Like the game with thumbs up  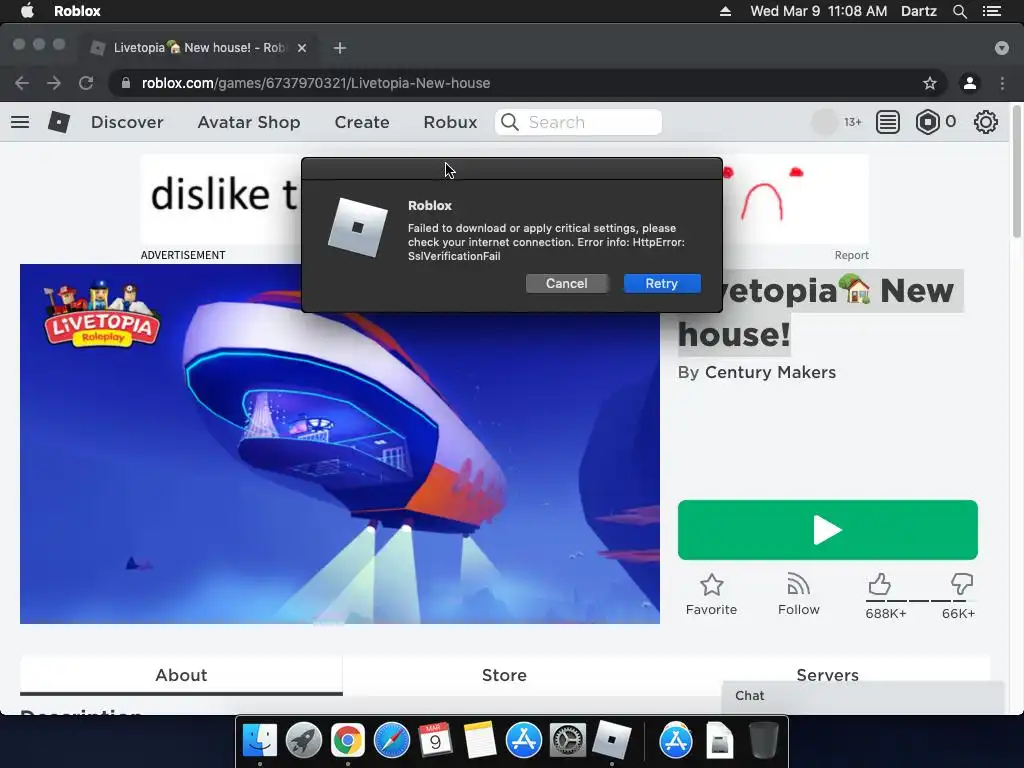coord(880,584)
